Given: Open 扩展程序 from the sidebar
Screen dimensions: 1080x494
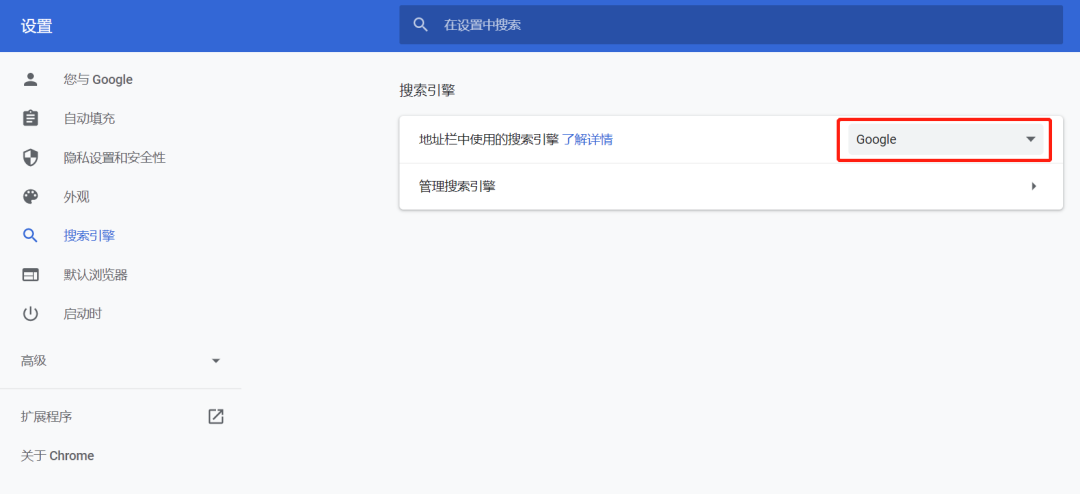Looking at the screenshot, I should coord(46,416).
